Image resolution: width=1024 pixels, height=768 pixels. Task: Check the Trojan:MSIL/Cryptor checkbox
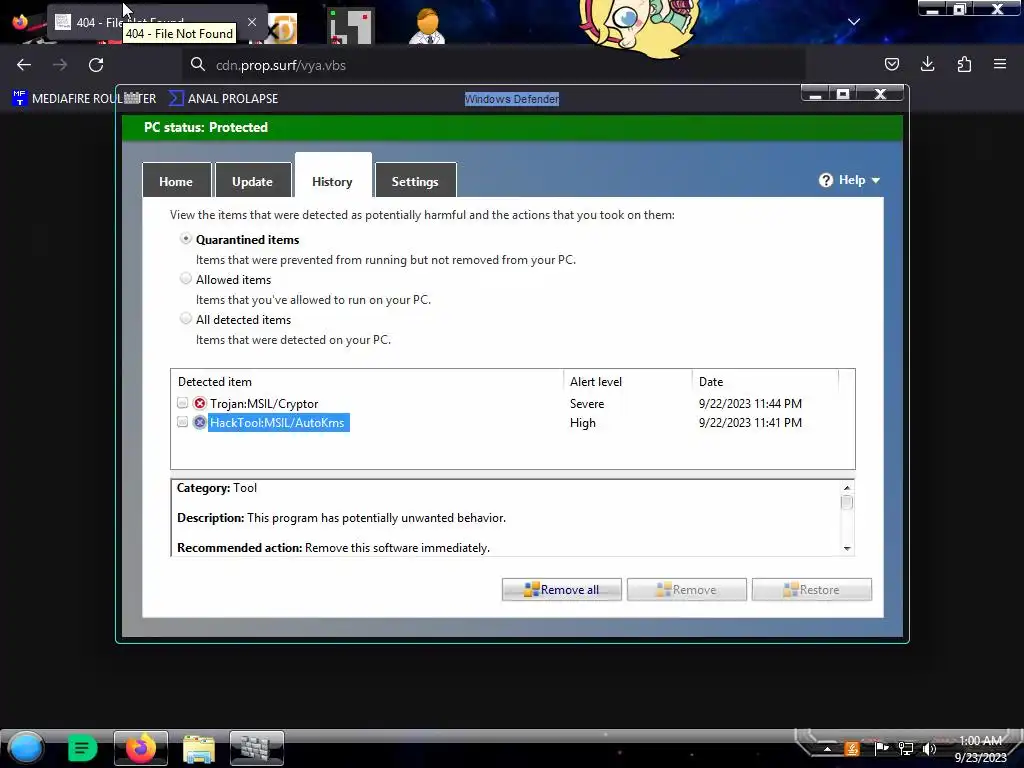coord(182,403)
